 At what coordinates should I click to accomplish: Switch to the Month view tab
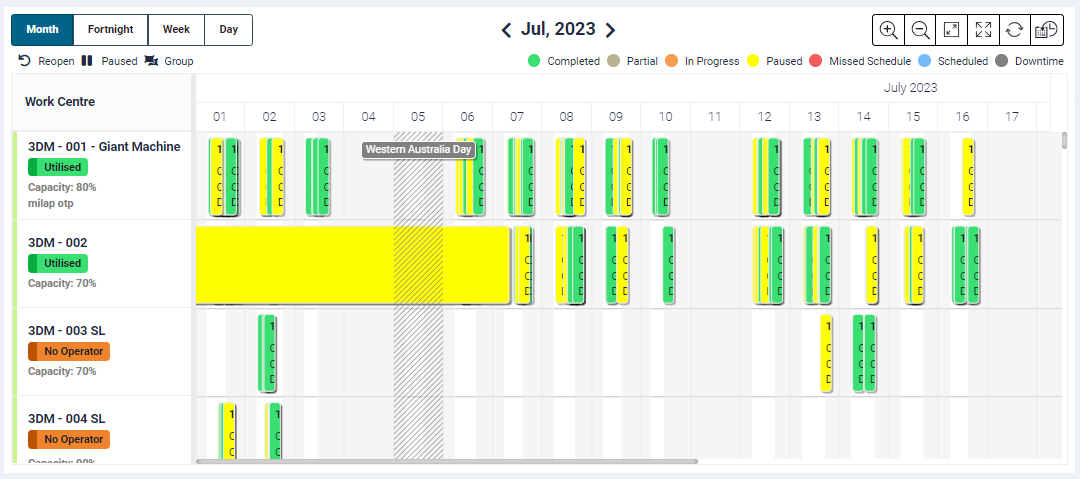click(x=42, y=30)
